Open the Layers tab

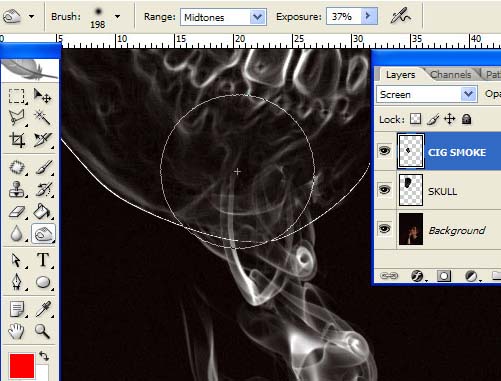click(x=400, y=75)
